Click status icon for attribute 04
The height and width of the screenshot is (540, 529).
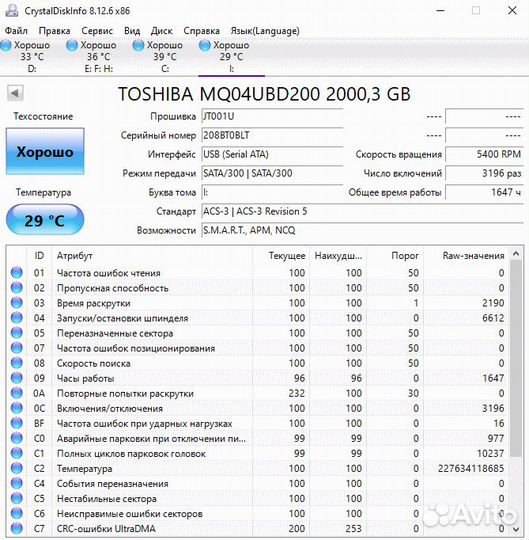tap(17, 318)
